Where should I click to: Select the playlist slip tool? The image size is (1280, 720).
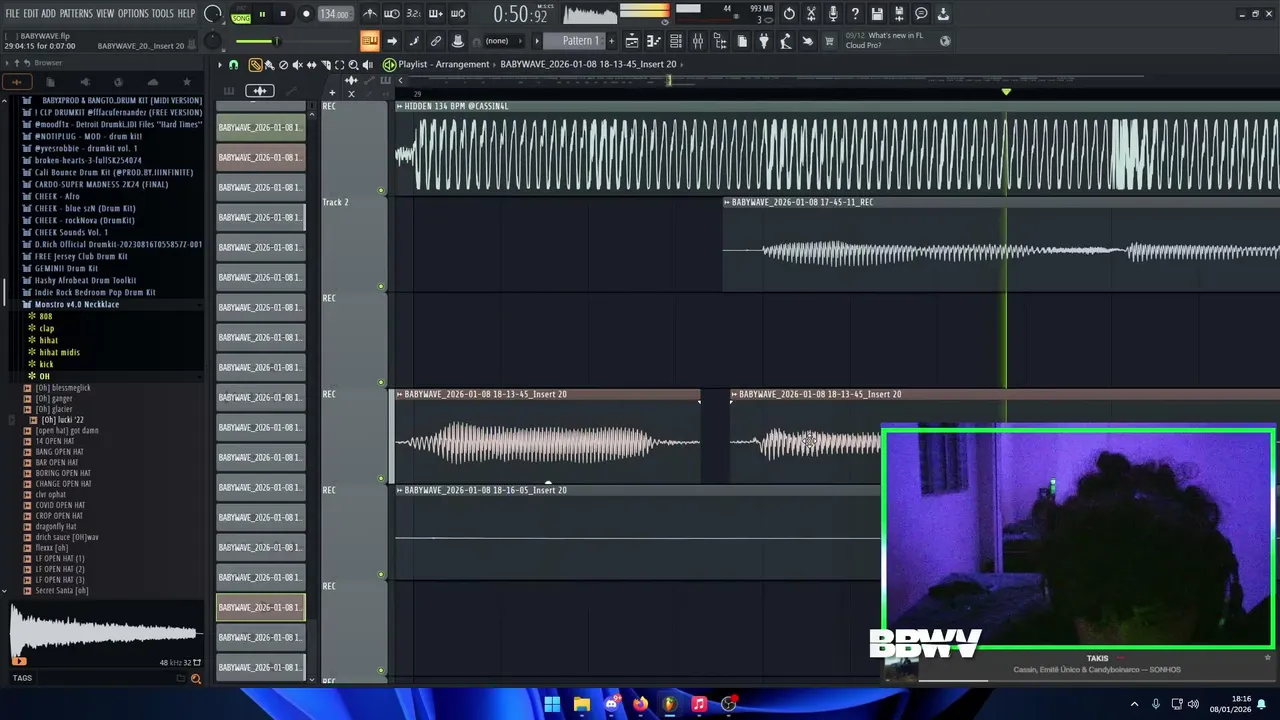(x=312, y=65)
